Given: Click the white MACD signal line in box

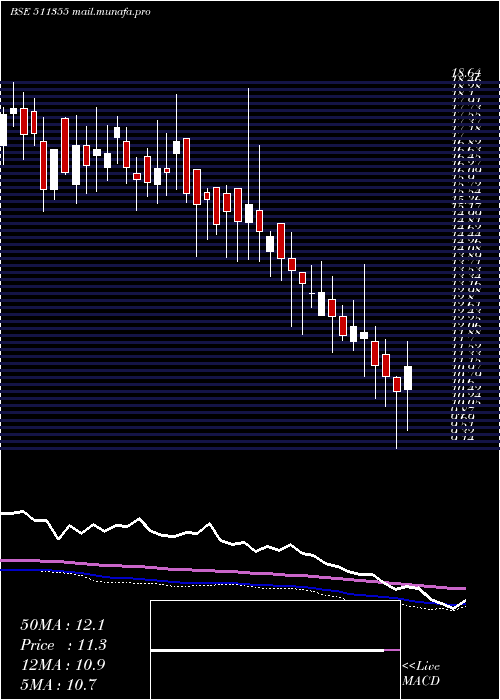Looking at the screenshot, I should pyautogui.click(x=267, y=650).
